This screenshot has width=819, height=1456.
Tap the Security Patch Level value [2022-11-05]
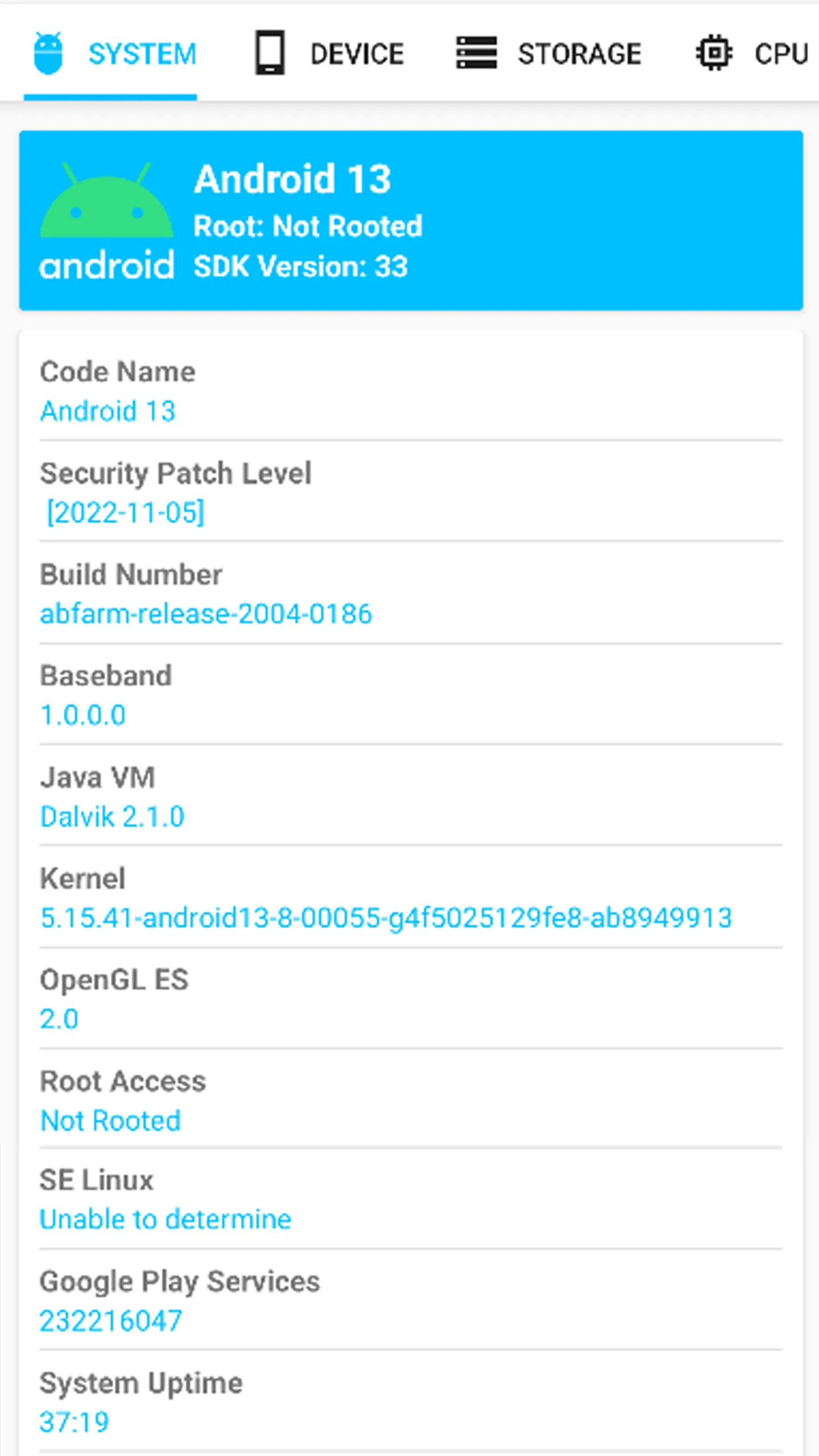[x=125, y=512]
